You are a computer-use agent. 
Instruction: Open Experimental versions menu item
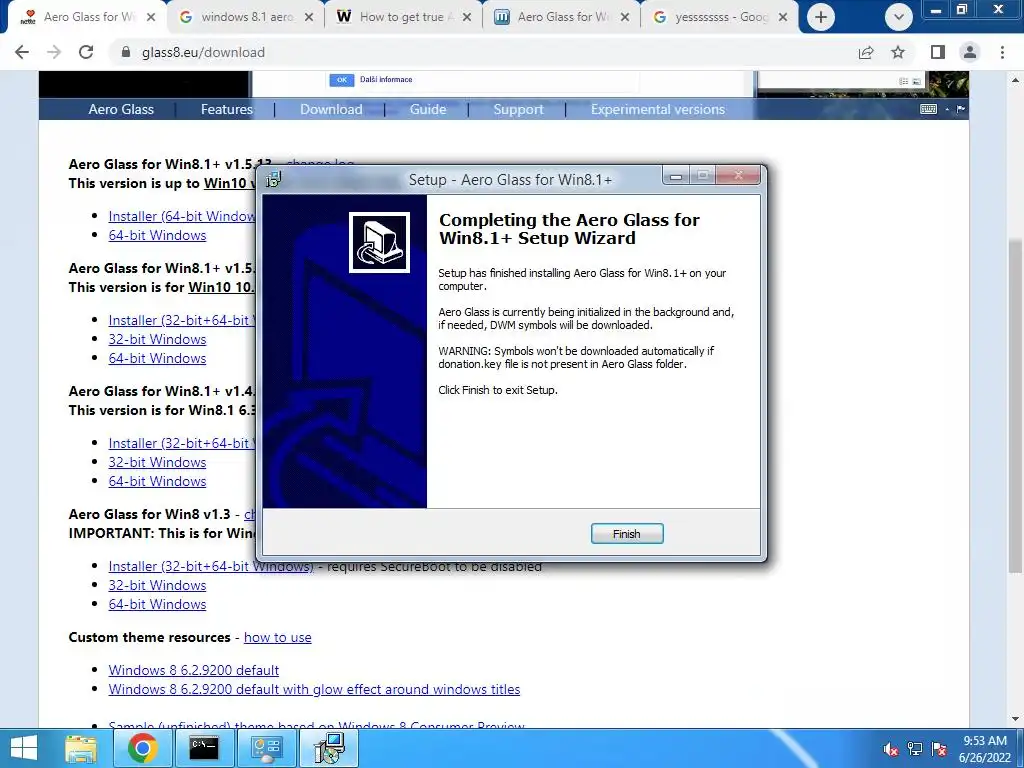pyautogui.click(x=658, y=109)
